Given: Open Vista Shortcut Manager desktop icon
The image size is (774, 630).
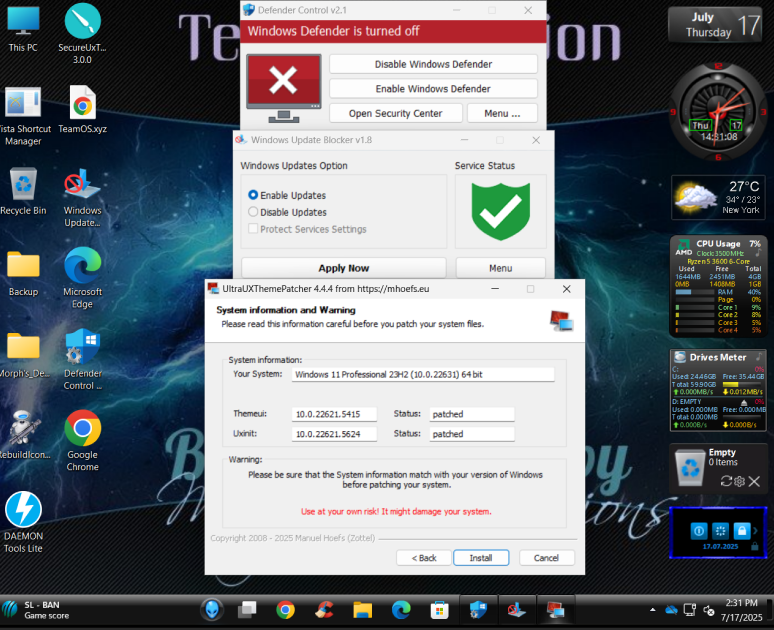Looking at the screenshot, I should tap(23, 117).
